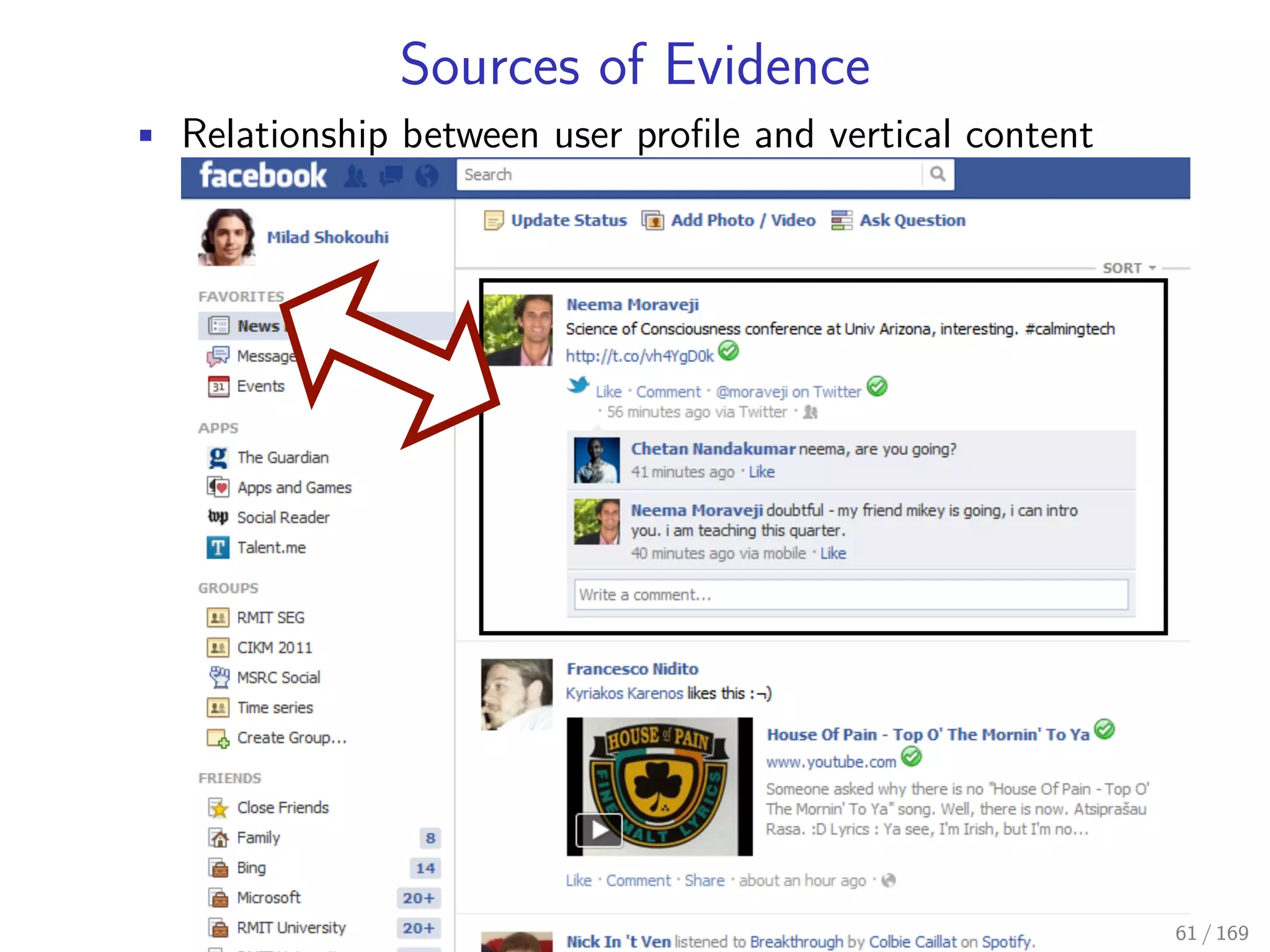This screenshot has width=1270, height=952.
Task: Select Update Status tab
Action: coord(556,221)
